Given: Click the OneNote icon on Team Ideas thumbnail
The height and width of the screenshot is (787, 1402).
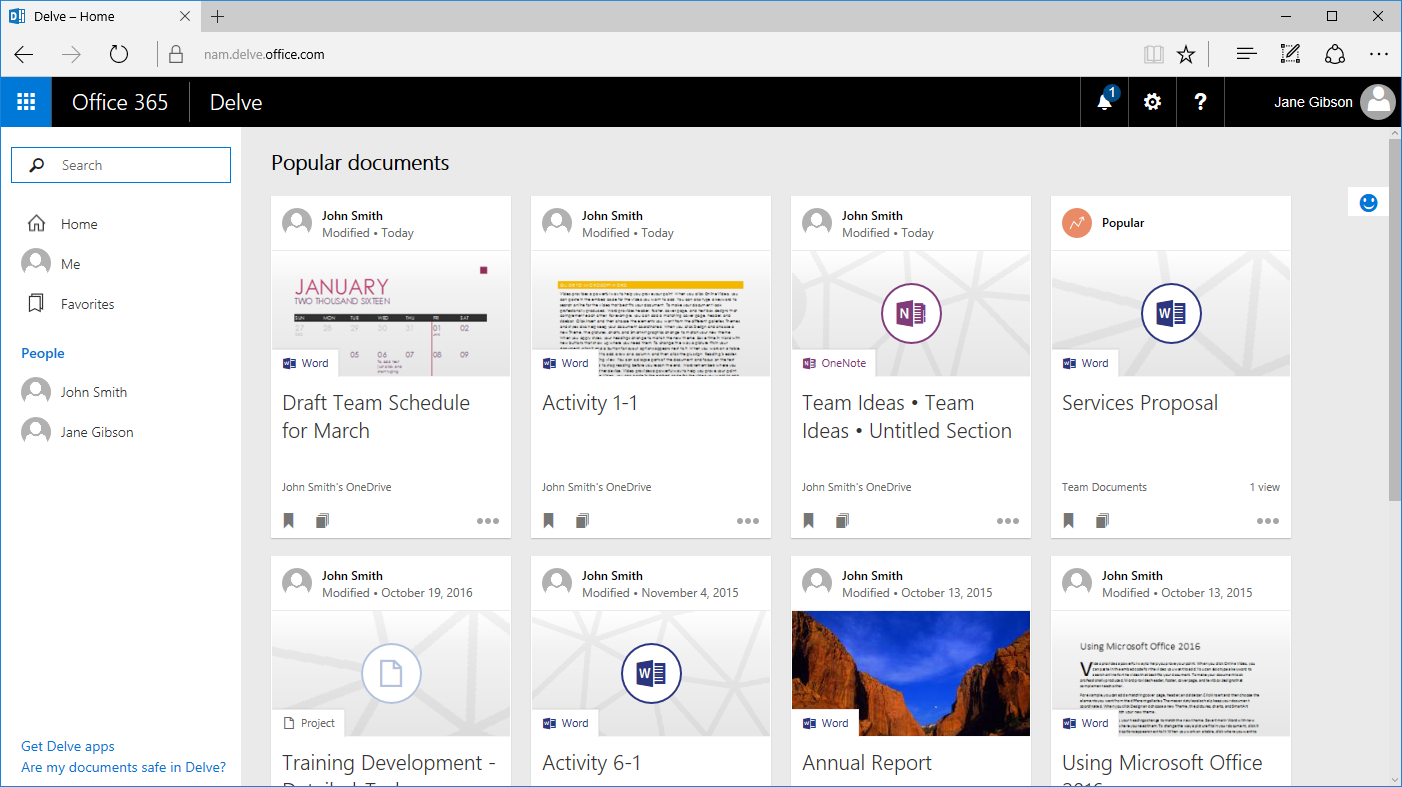Looking at the screenshot, I should coord(911,314).
